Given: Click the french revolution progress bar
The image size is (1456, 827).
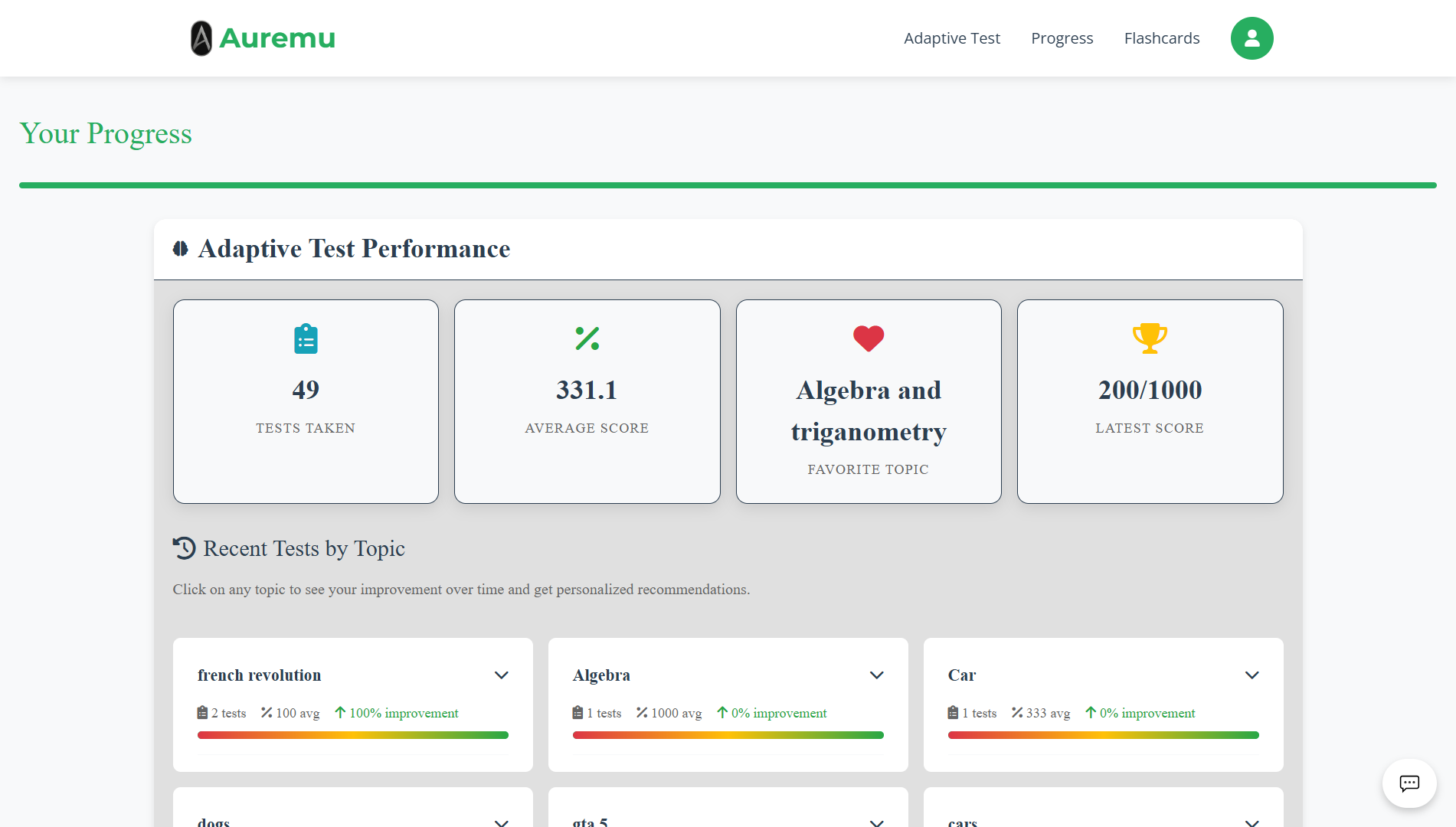Looking at the screenshot, I should pos(353,735).
